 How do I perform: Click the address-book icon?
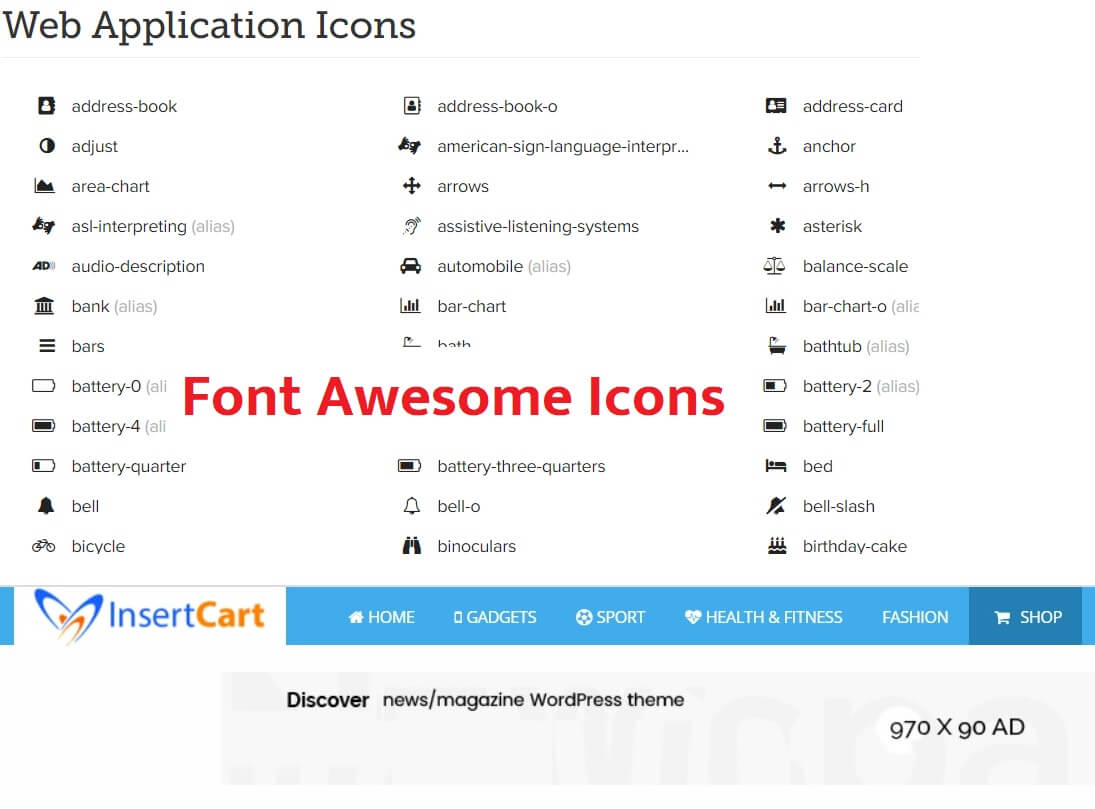[x=46, y=105]
